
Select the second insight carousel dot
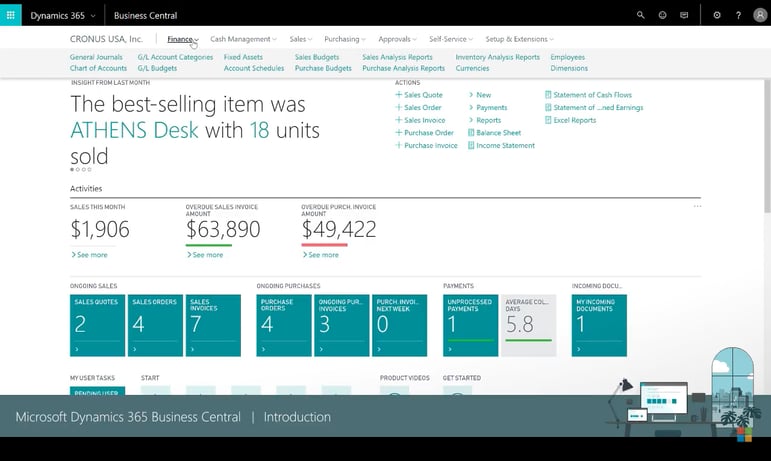point(78,170)
